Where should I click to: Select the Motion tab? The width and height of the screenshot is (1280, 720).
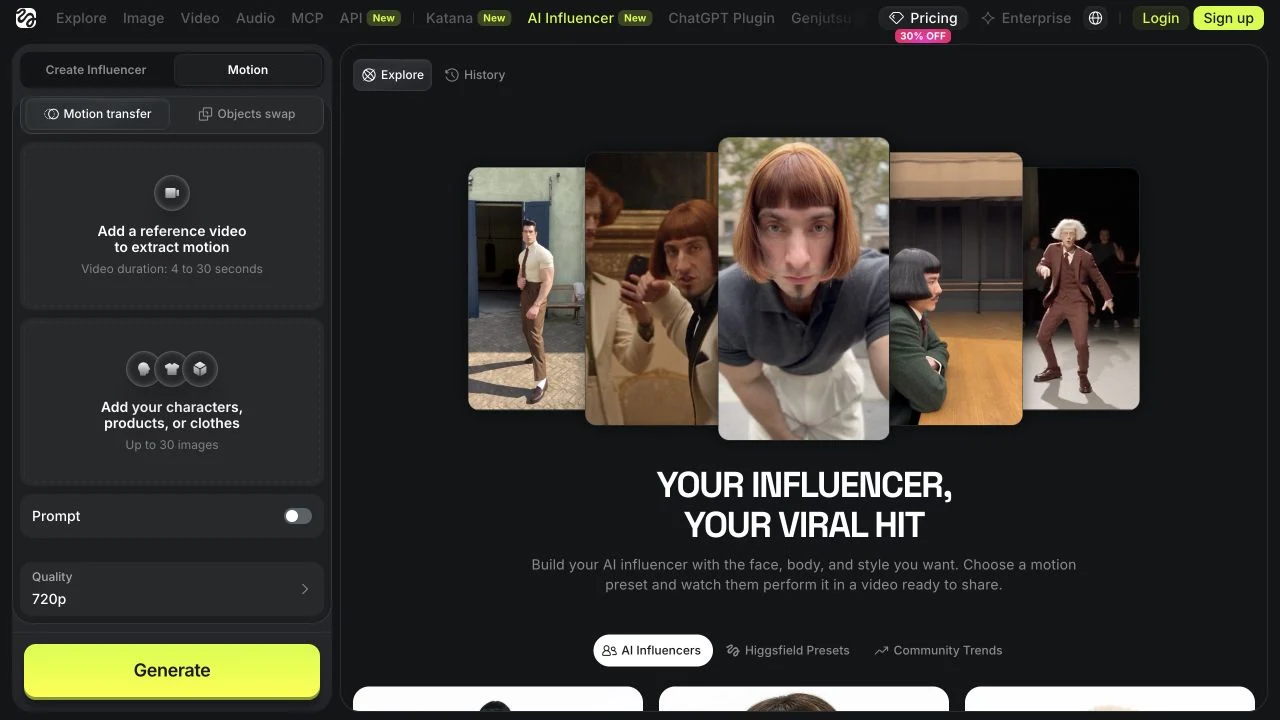tap(248, 70)
